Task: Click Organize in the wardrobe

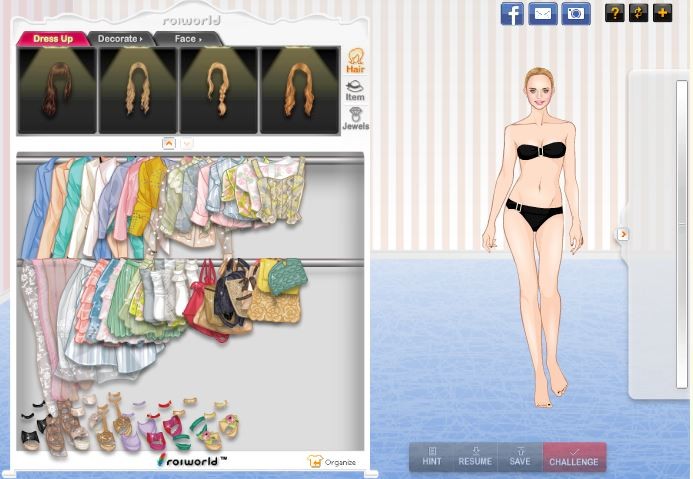Action: coord(332,462)
